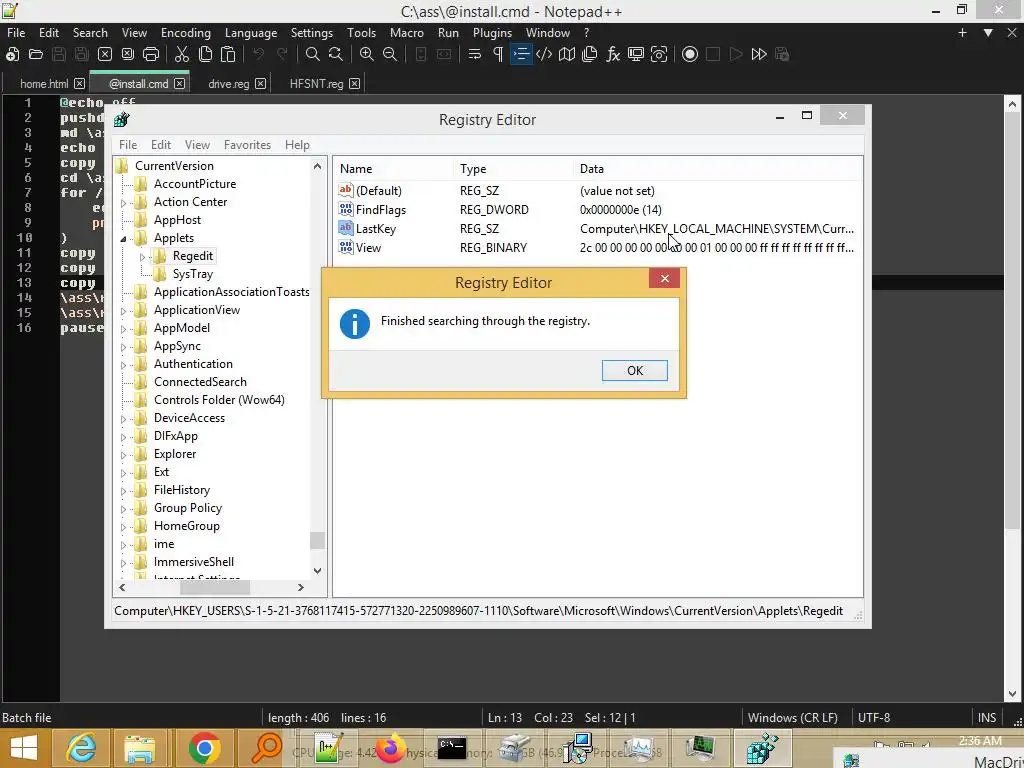Toggle Show All Characters pilcrow icon
Screen dimensions: 1024x768
498,54
